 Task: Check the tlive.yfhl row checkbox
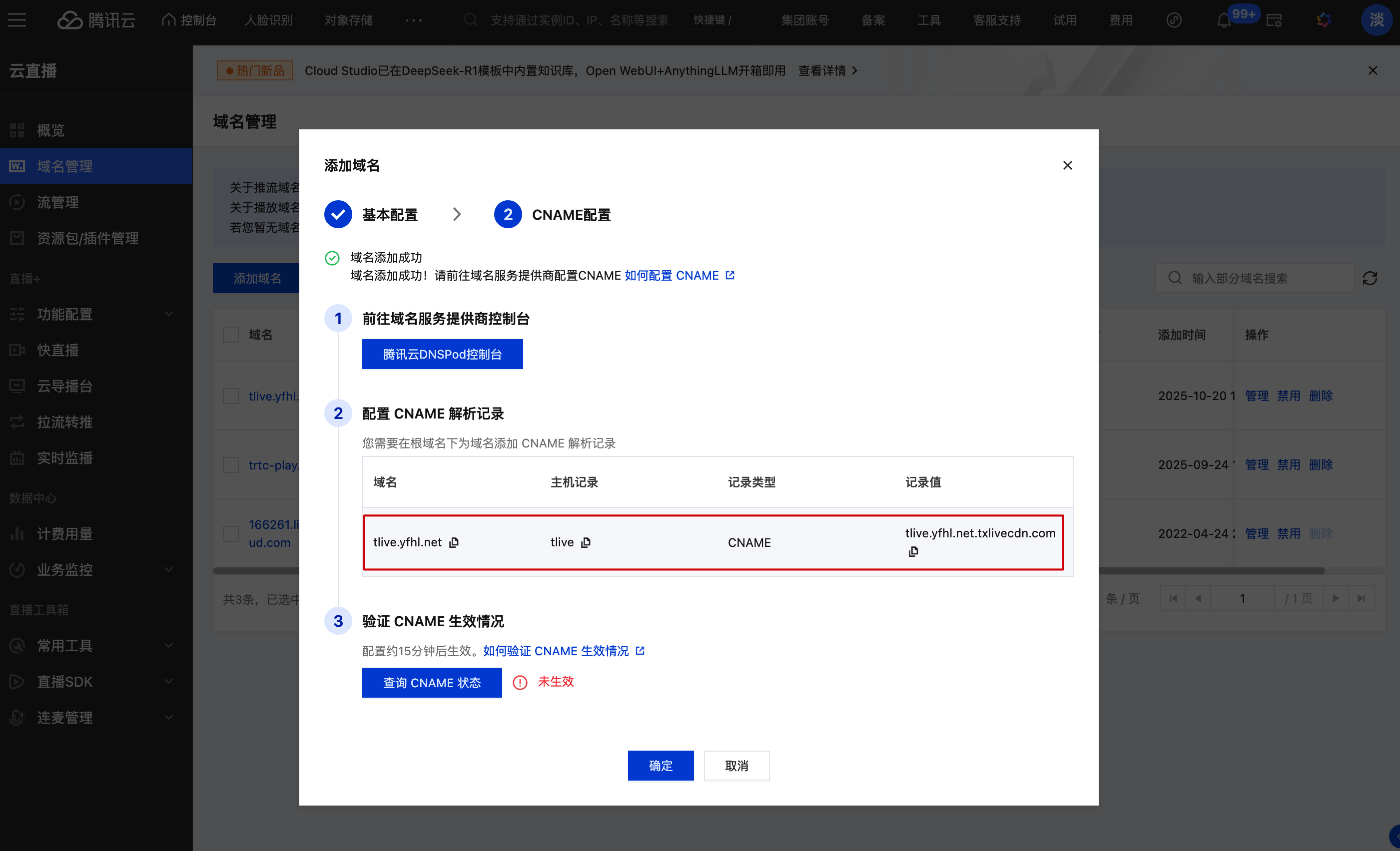[231, 396]
